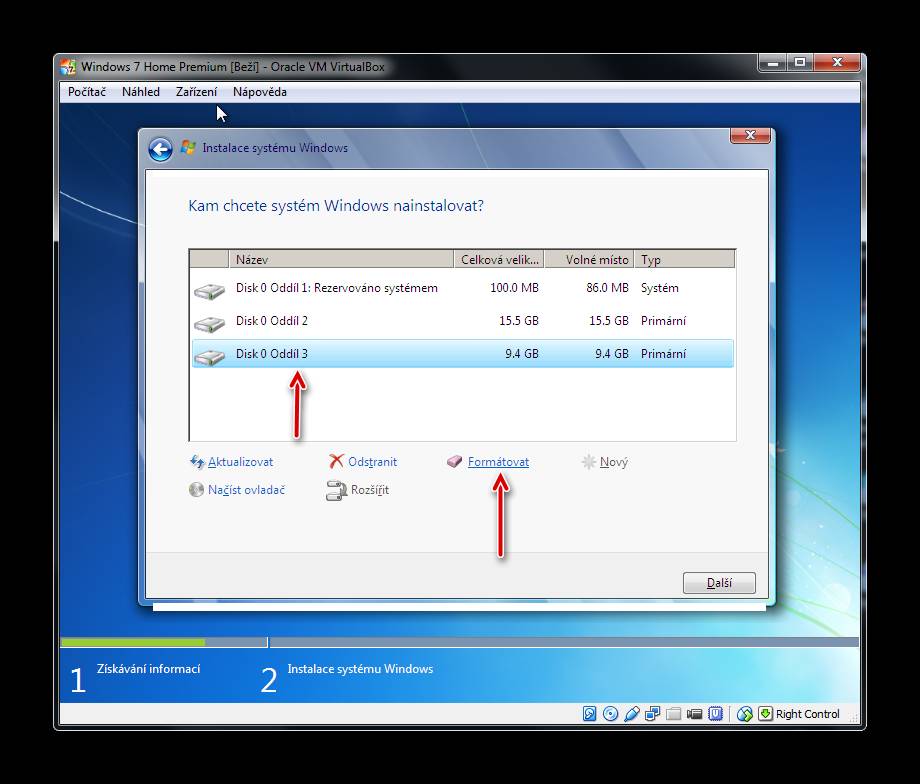
Task: Click the 100.0 MB total size cell
Action: tap(514, 288)
